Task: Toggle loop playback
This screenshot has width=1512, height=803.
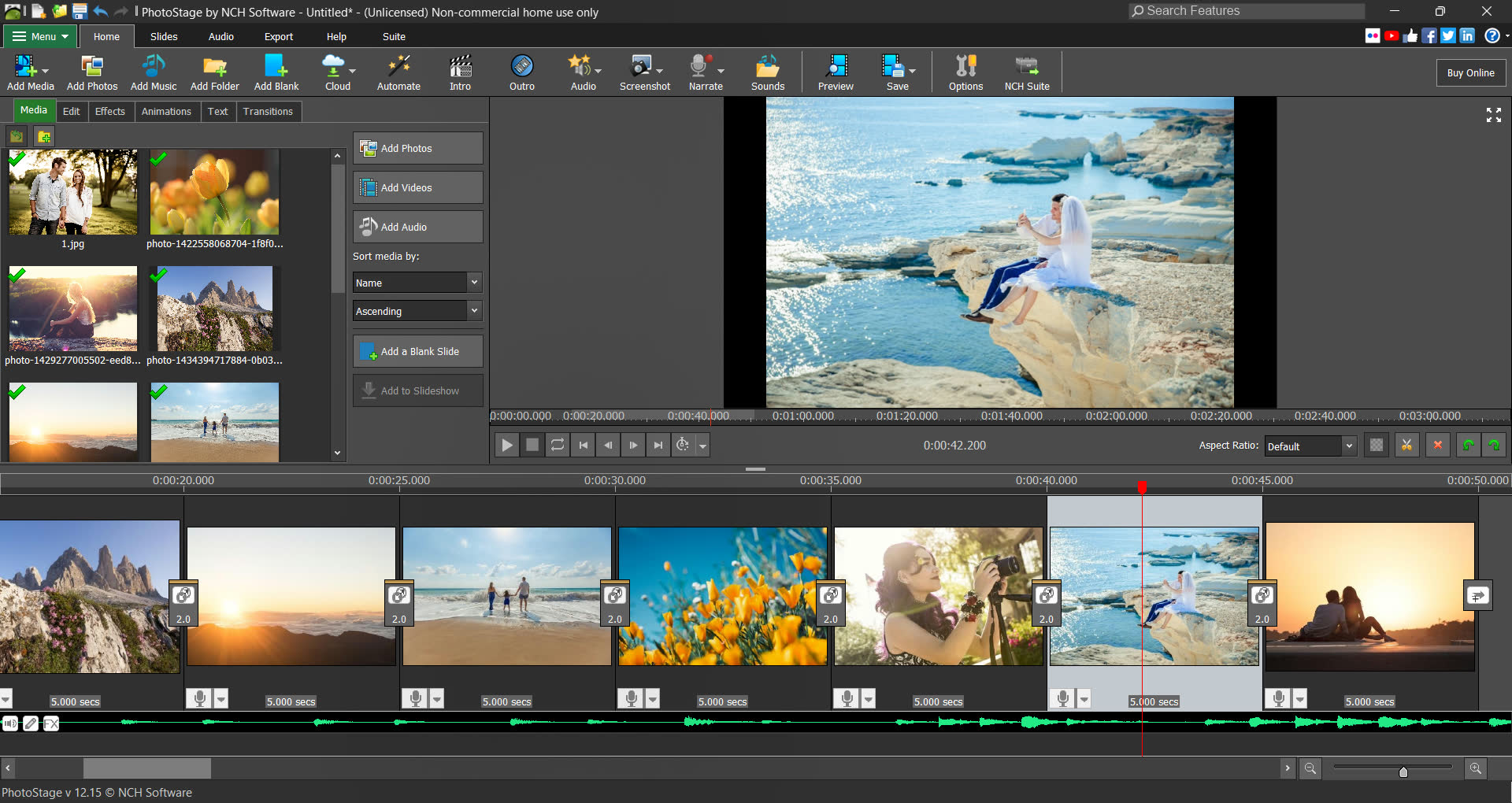Action: [558, 445]
